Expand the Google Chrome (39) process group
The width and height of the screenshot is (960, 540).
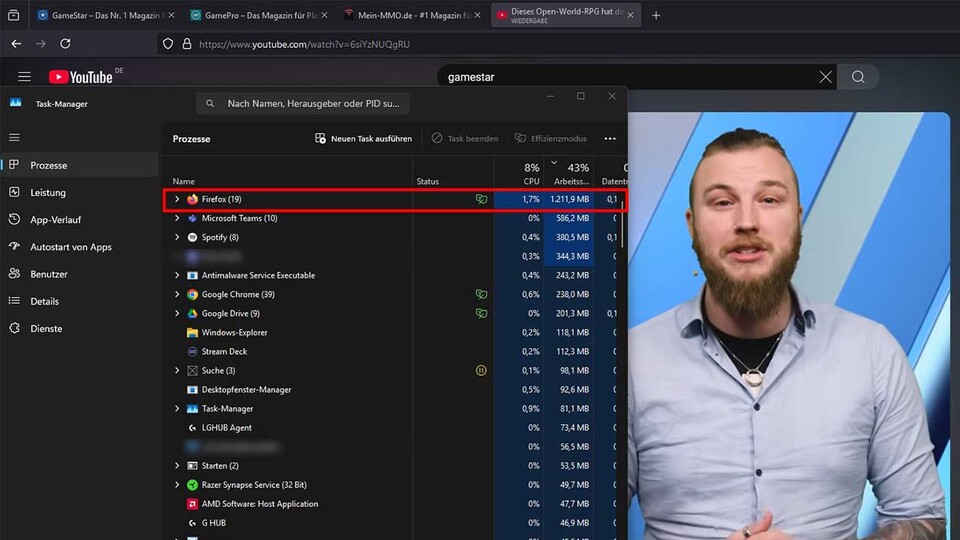[177, 295]
